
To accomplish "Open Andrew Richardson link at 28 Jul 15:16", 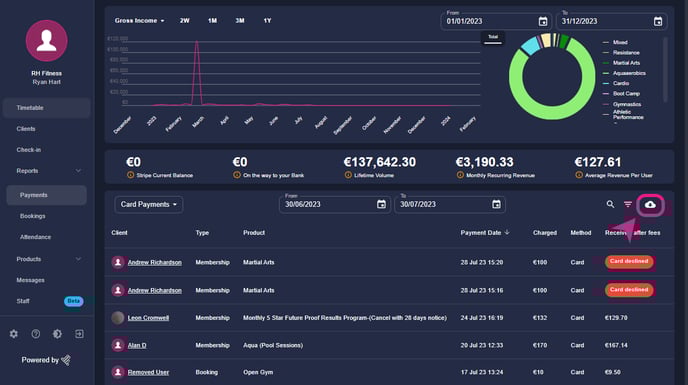I will click(154, 291).
